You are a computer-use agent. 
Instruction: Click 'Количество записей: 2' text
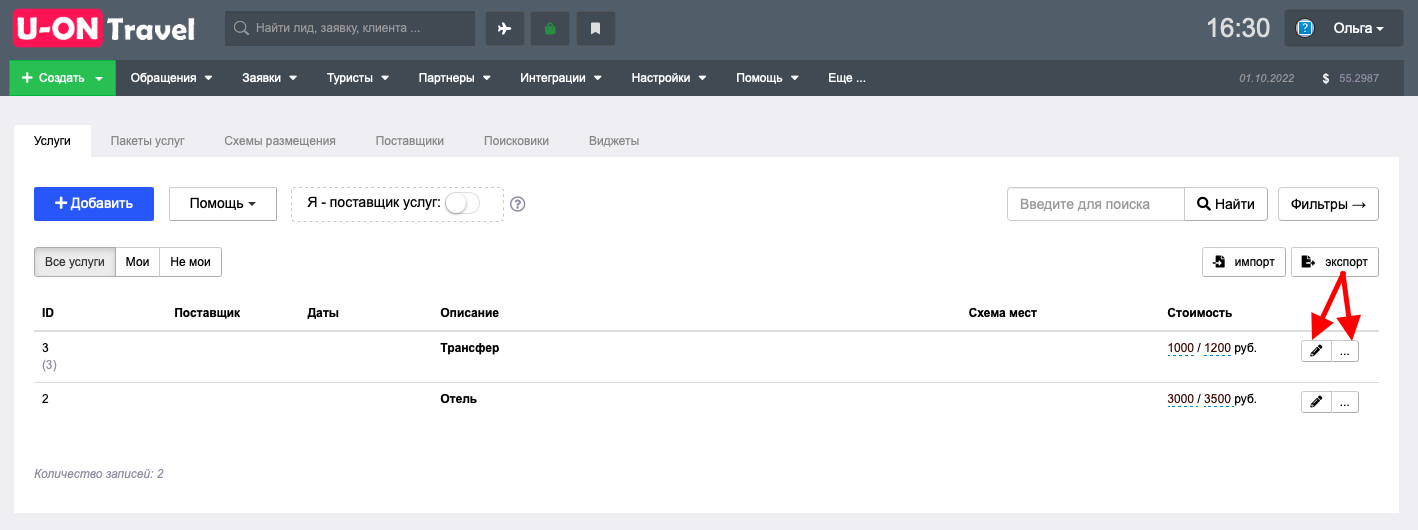click(x=99, y=474)
